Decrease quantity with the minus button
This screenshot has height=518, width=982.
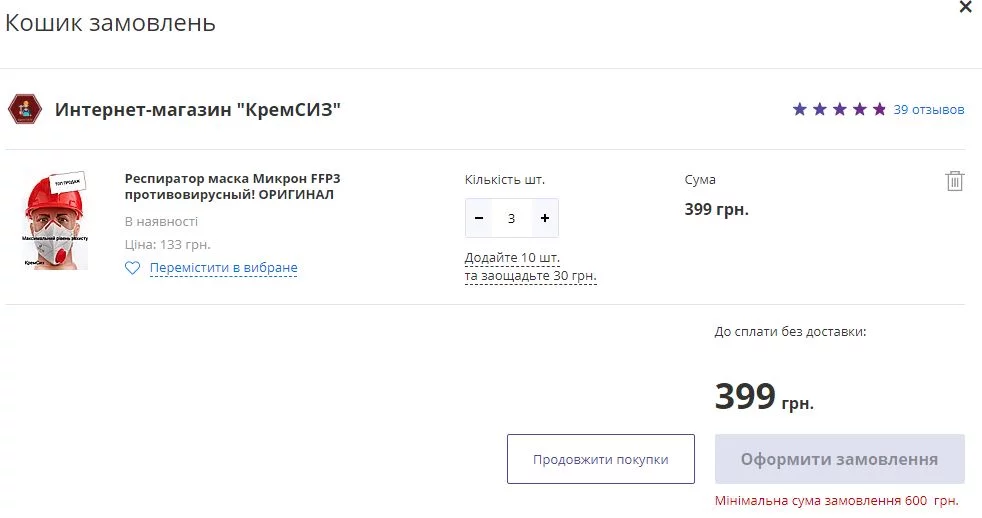[479, 218]
